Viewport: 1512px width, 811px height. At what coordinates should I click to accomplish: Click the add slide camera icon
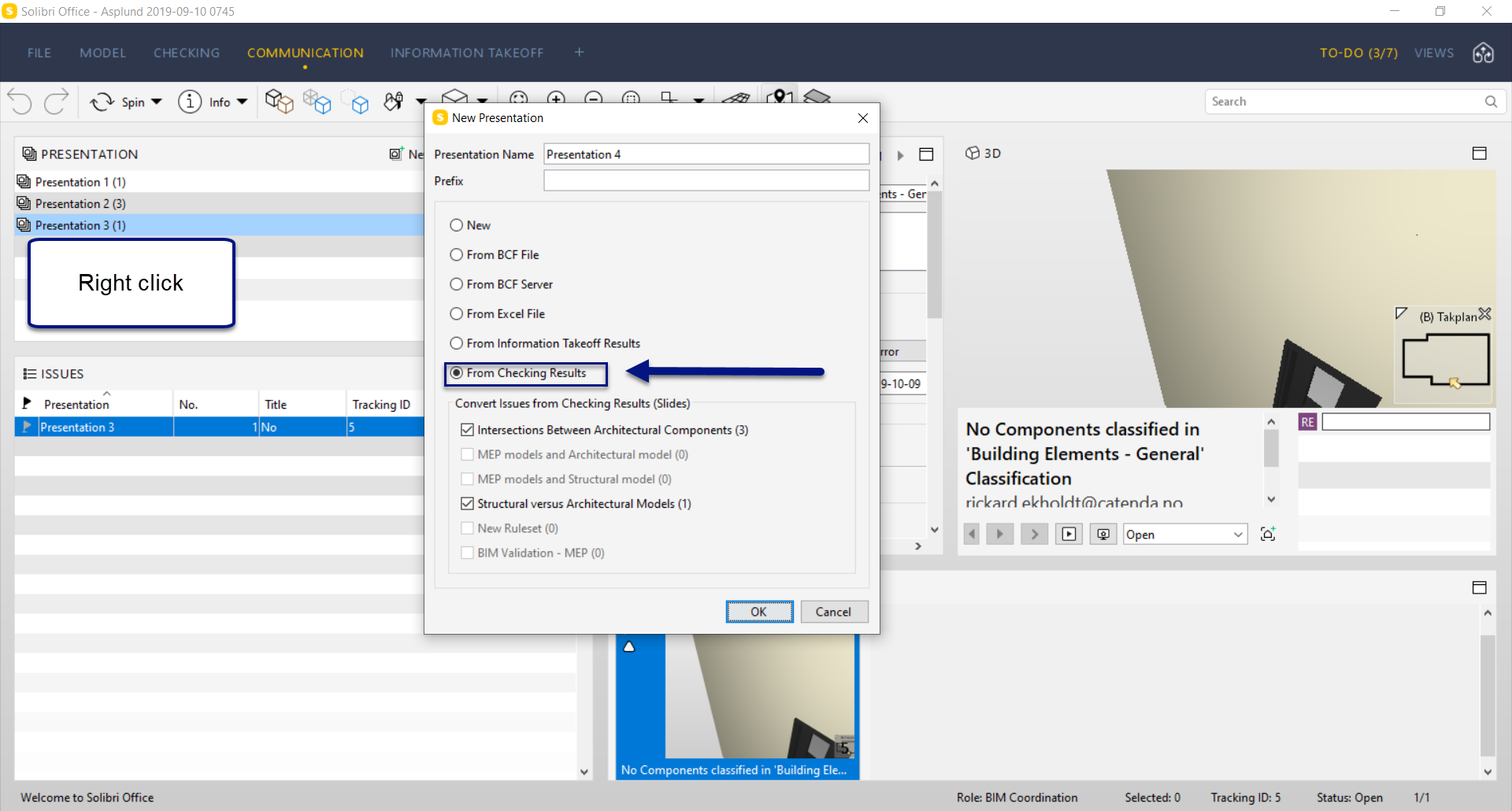click(1268, 534)
